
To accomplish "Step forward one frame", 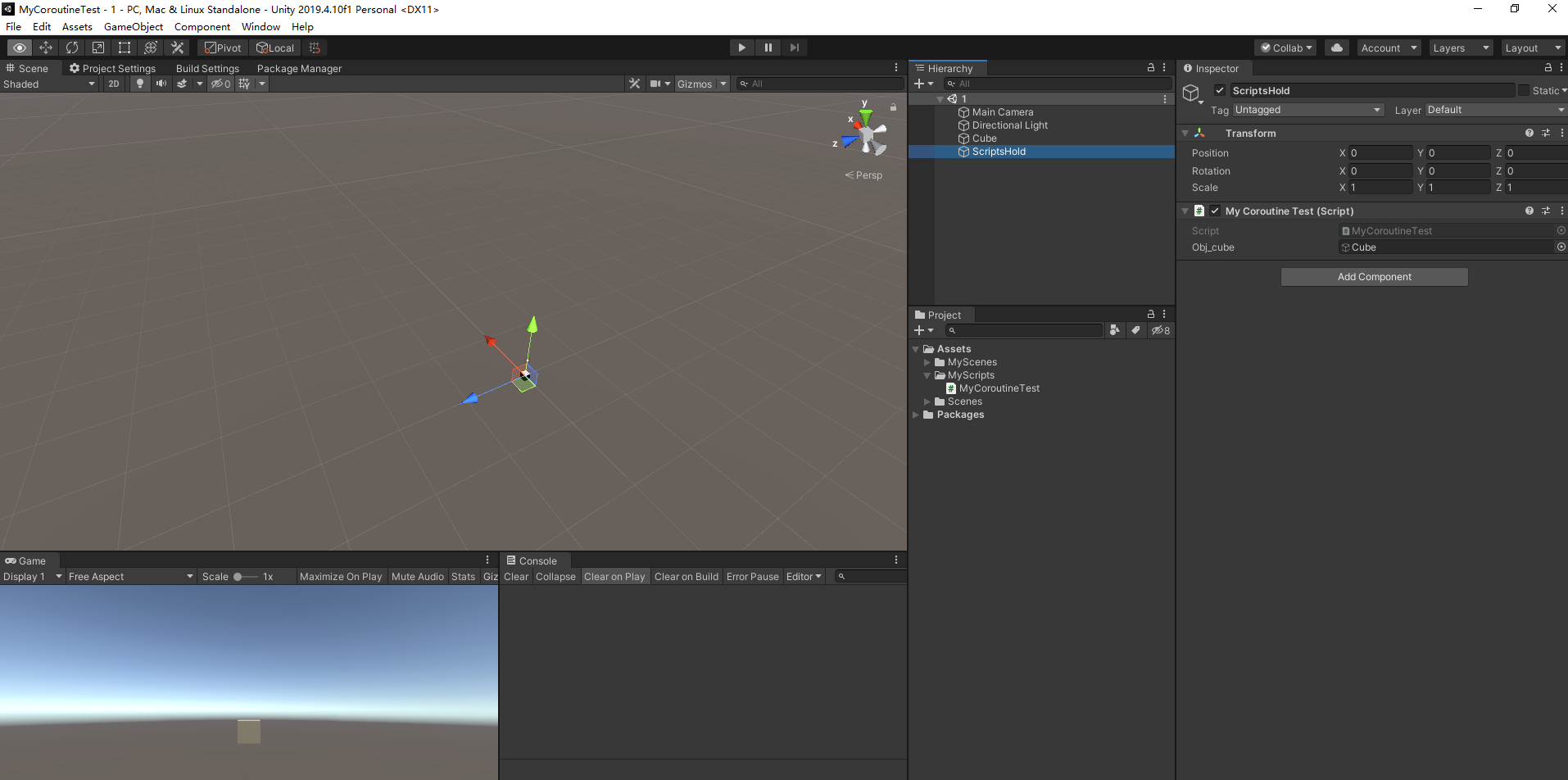I will pos(794,48).
